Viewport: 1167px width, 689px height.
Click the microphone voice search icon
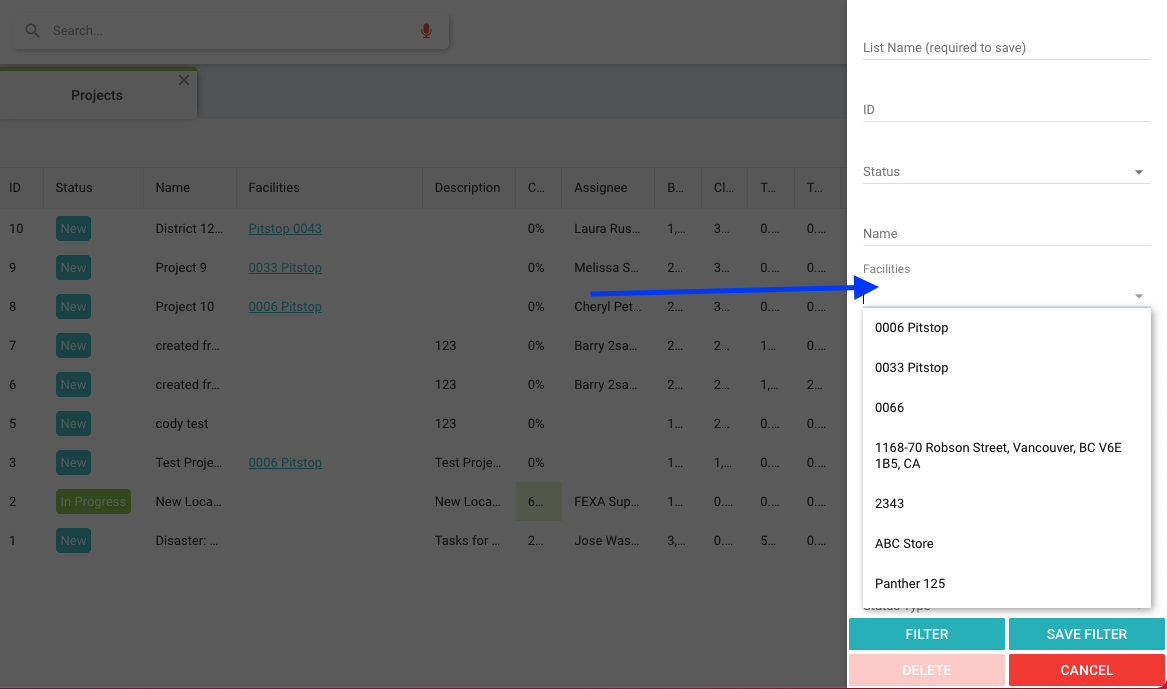pyautogui.click(x=426, y=31)
